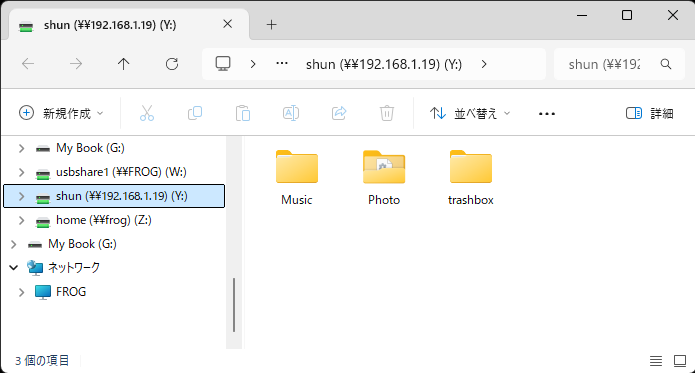This screenshot has width=695, height=373.
Task: Select the Photo folder
Action: click(x=384, y=178)
